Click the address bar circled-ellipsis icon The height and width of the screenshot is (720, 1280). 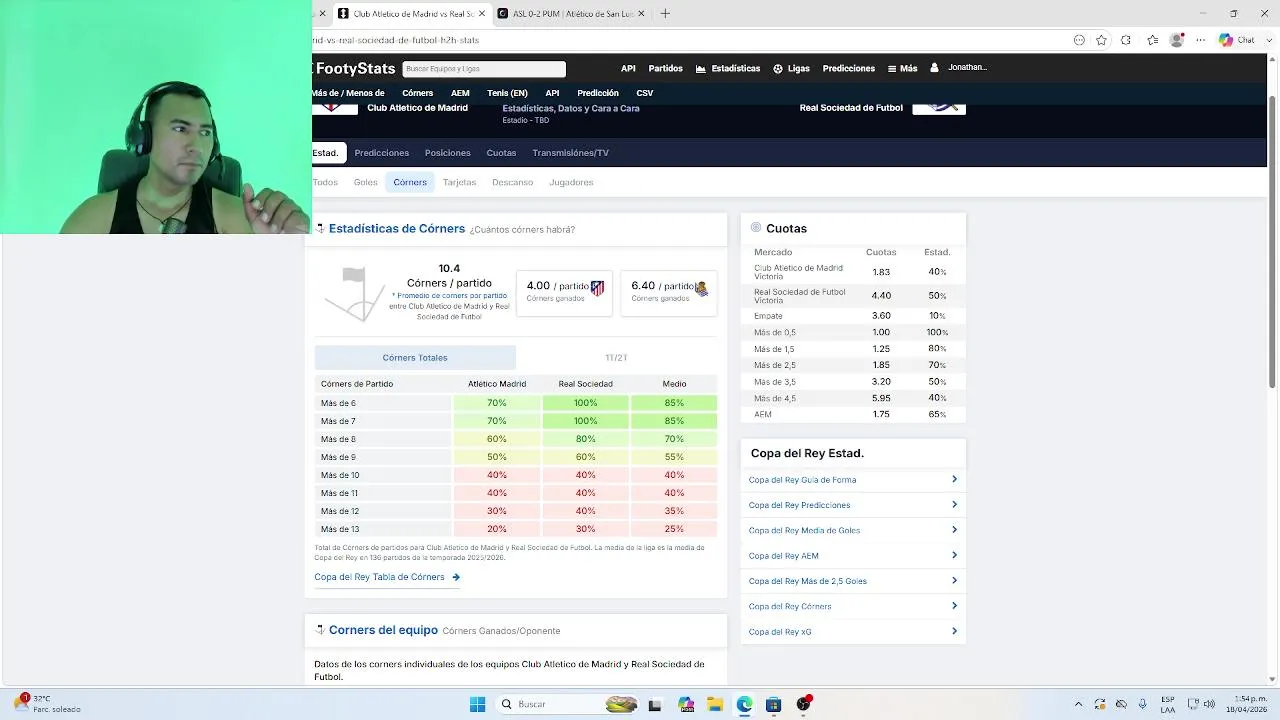1079,40
